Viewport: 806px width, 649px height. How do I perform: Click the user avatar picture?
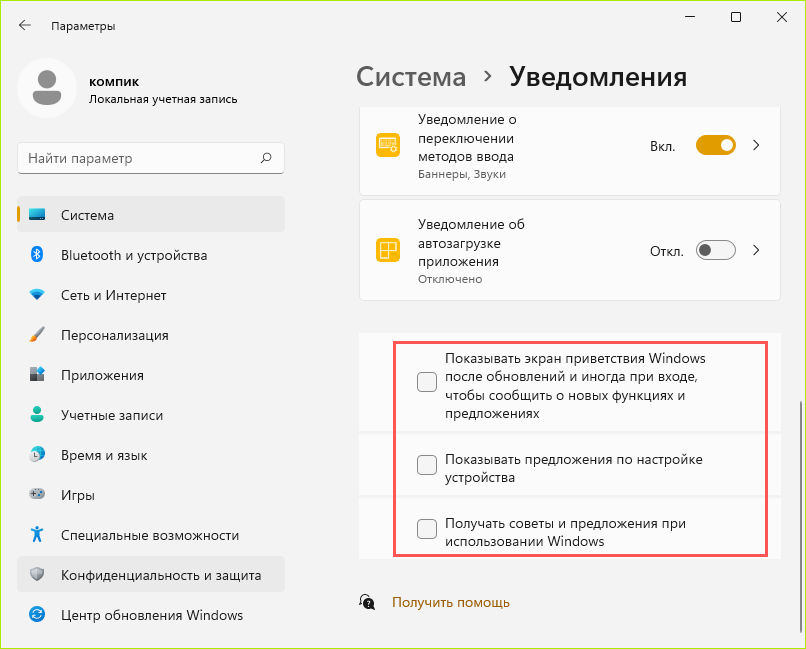click(x=47, y=88)
